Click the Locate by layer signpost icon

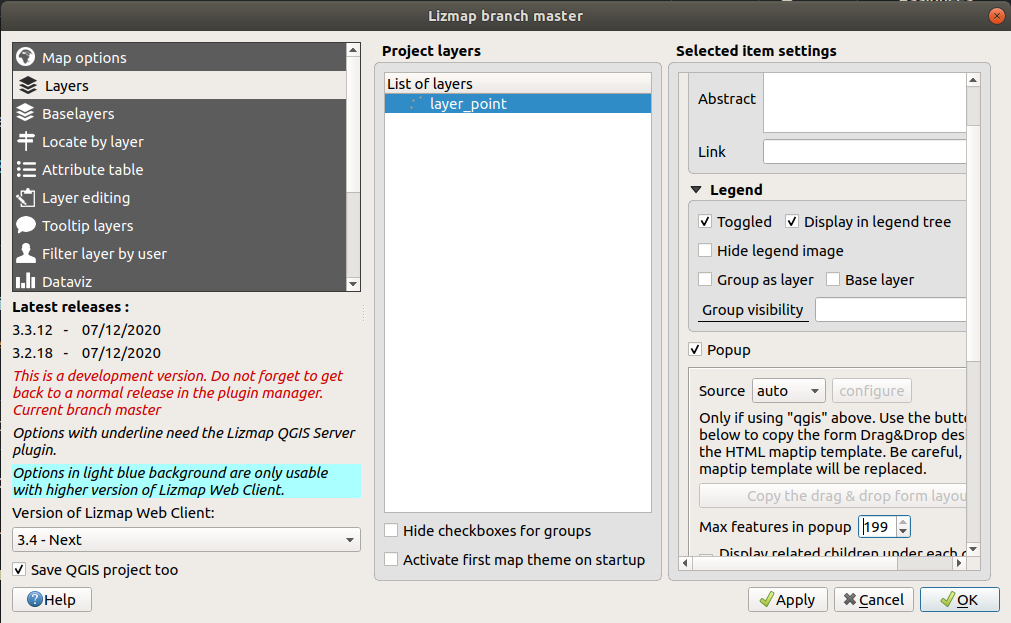26,141
